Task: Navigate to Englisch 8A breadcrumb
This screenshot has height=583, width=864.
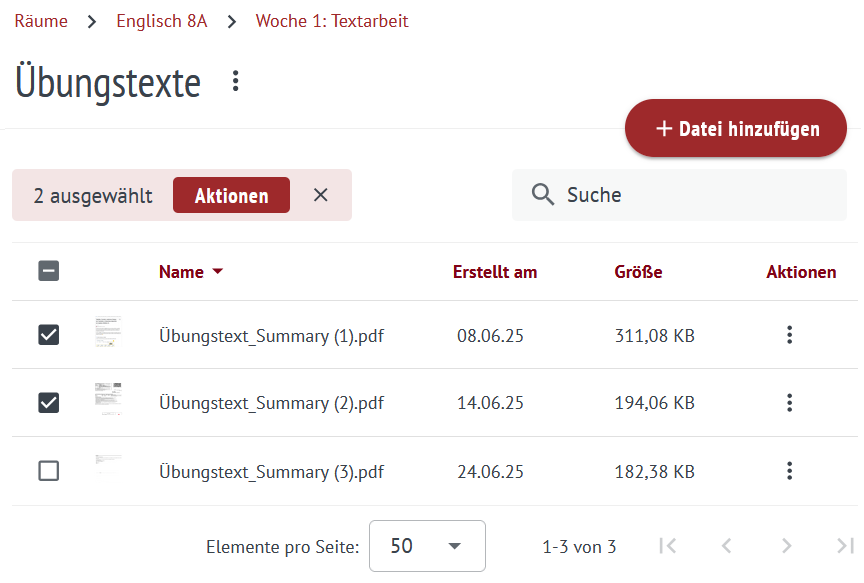Action: coord(162,21)
